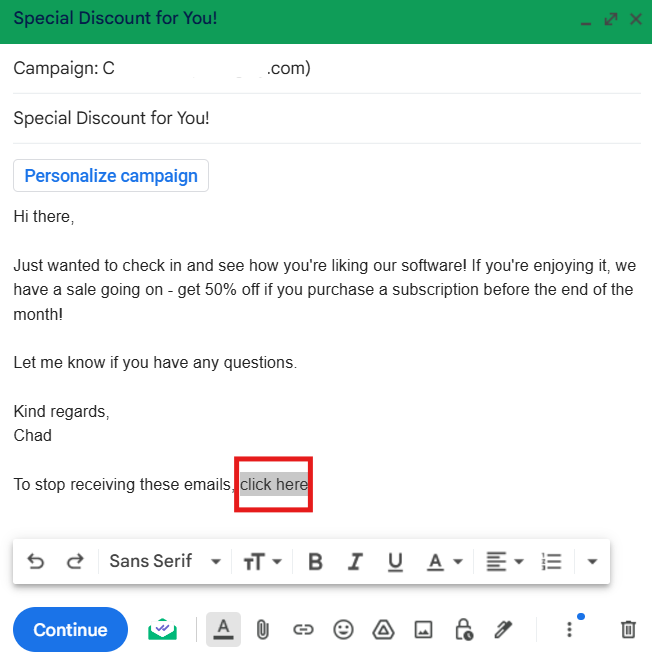Open the Sans Serif font dropdown
The width and height of the screenshot is (652, 657).
click(x=165, y=561)
